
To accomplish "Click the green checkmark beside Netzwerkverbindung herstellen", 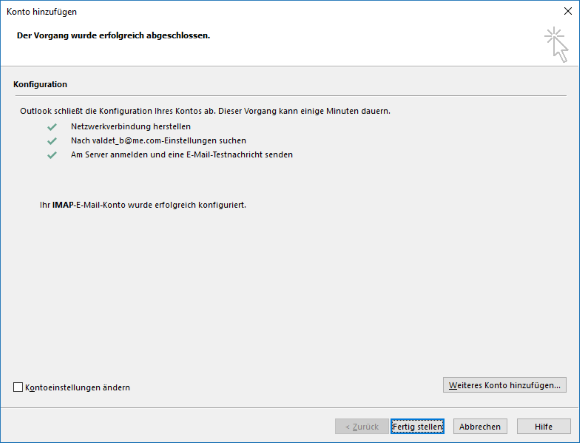I will pos(52,127).
